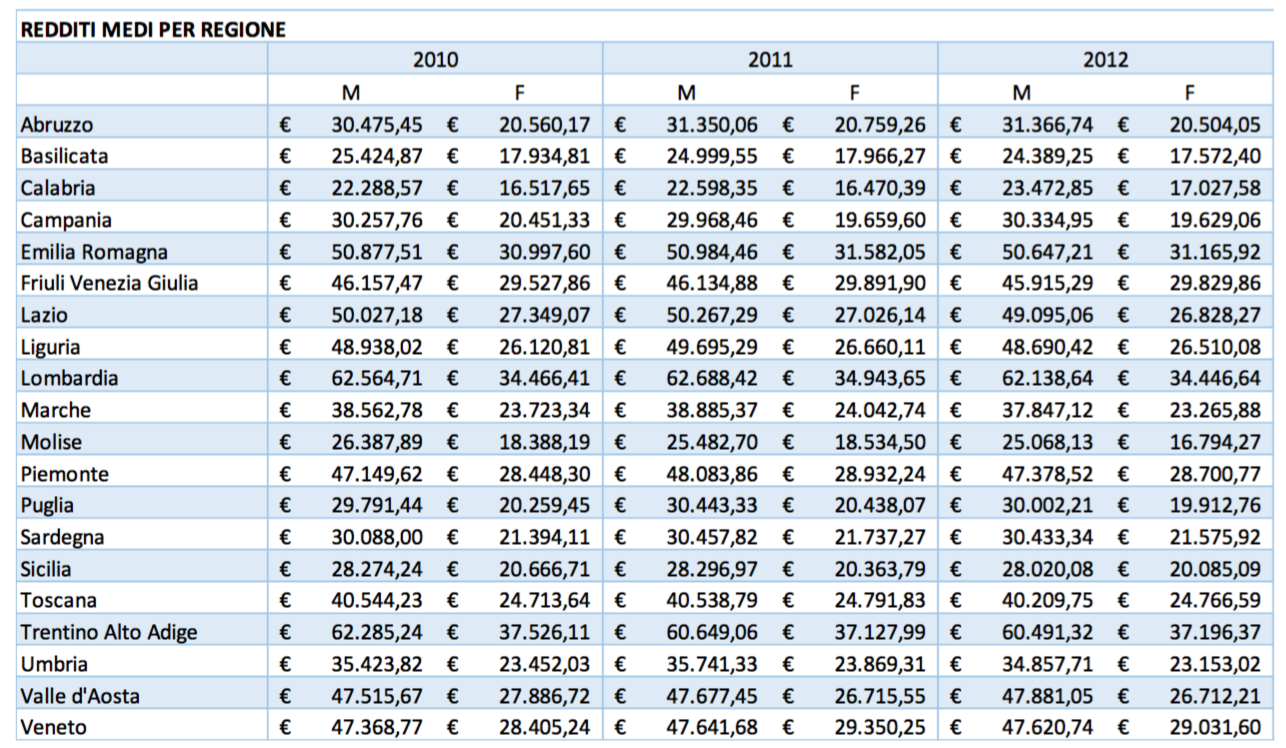
Task: Select the Emilia Romagna region cell
Action: (x=142, y=252)
